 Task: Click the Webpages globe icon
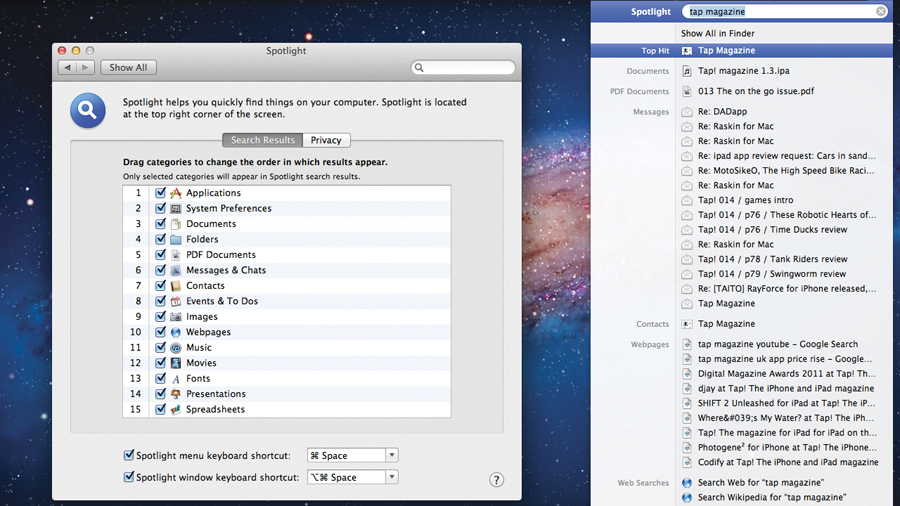[x=176, y=333]
